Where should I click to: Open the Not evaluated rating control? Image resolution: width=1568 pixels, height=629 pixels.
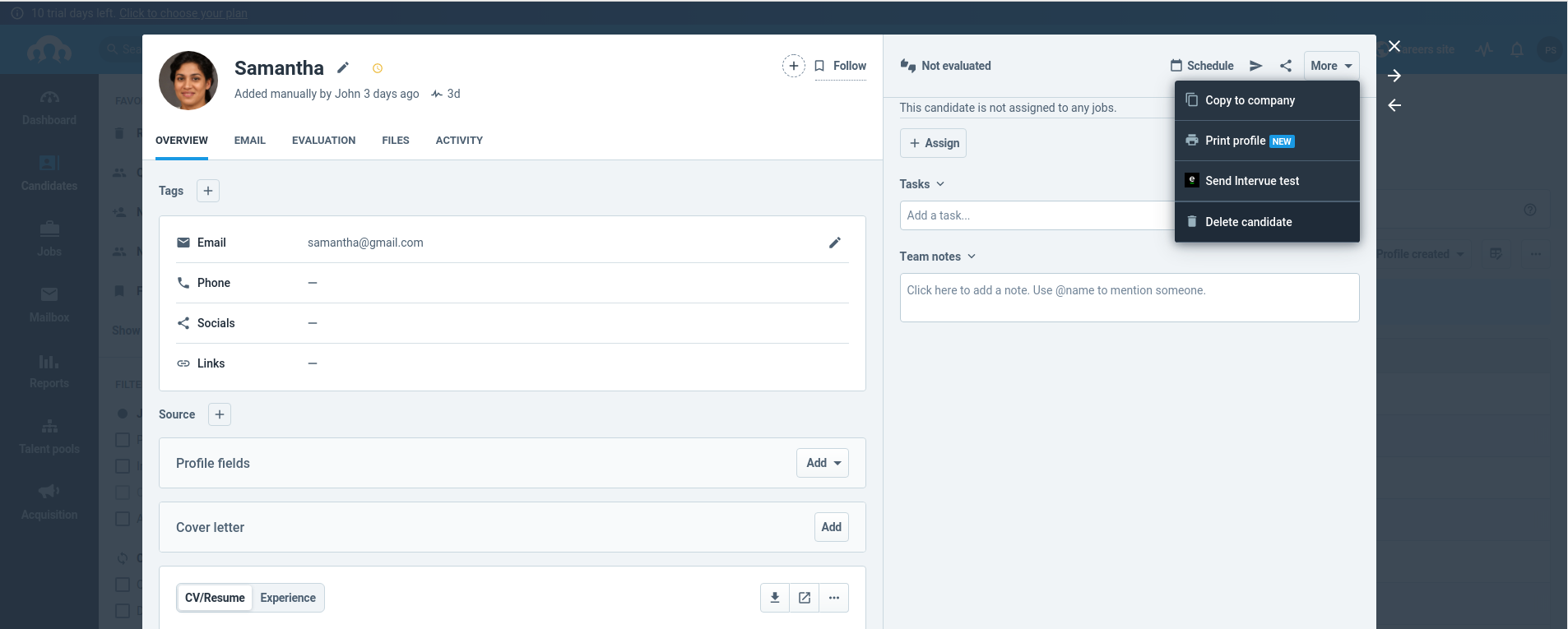click(x=946, y=66)
